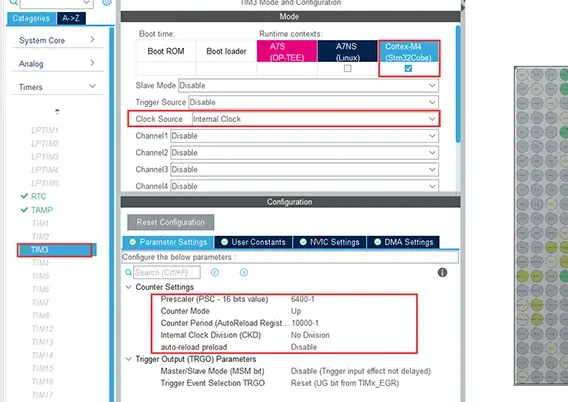Open the DMA Settings tab
This screenshot has height=402, width=568.
point(403,242)
